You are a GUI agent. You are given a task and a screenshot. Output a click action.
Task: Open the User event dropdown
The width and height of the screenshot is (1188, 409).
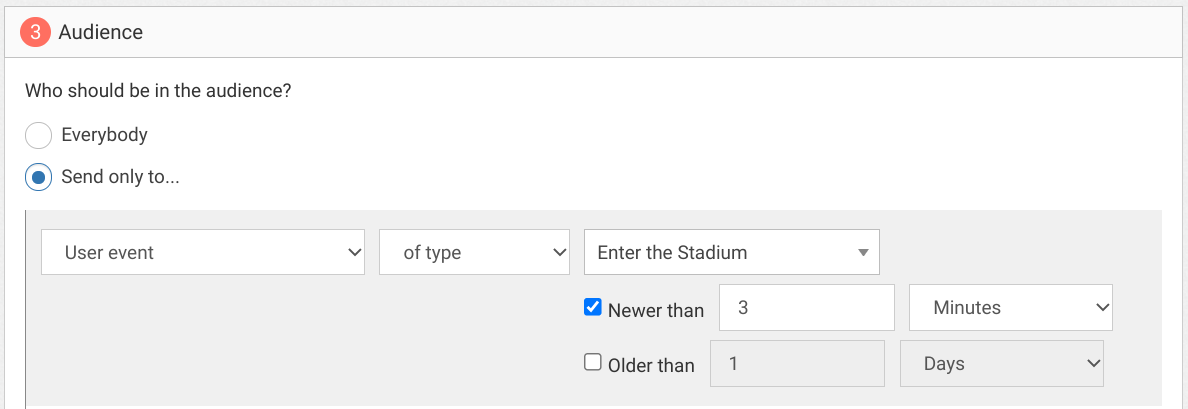203,252
